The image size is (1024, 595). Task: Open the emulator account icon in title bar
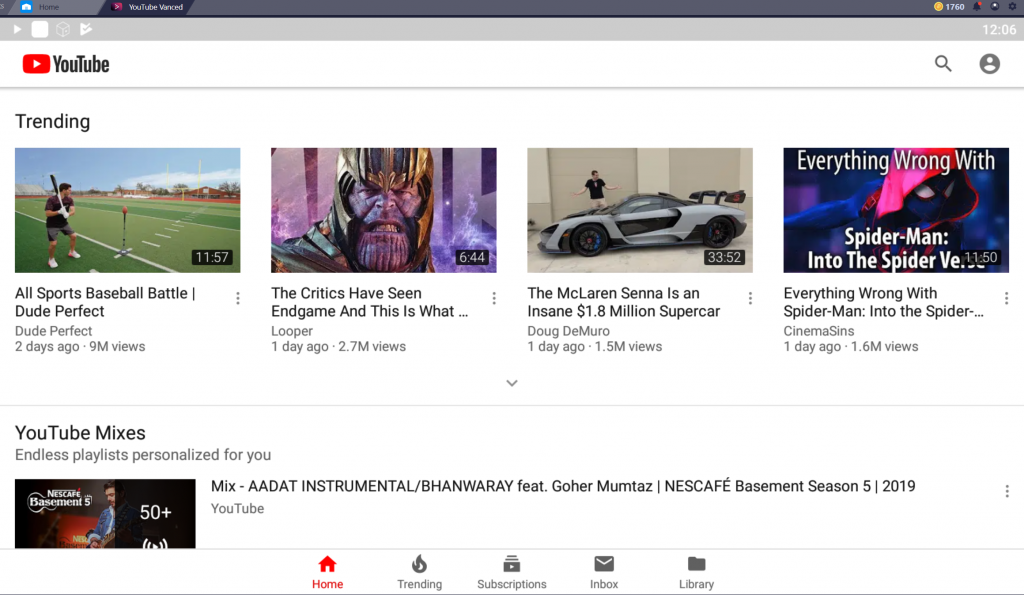pyautogui.click(x=995, y=7)
